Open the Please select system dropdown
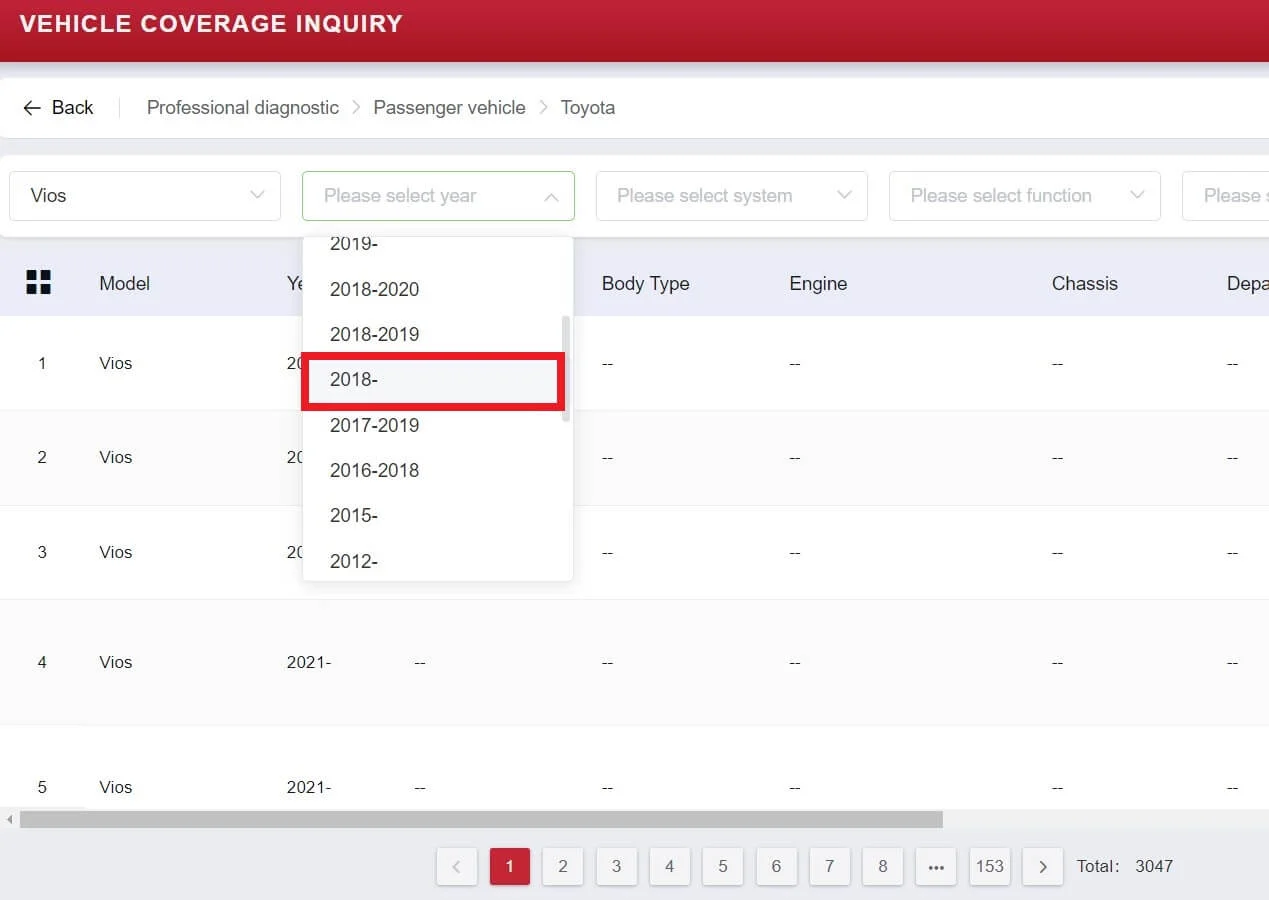1269x900 pixels. [730, 196]
